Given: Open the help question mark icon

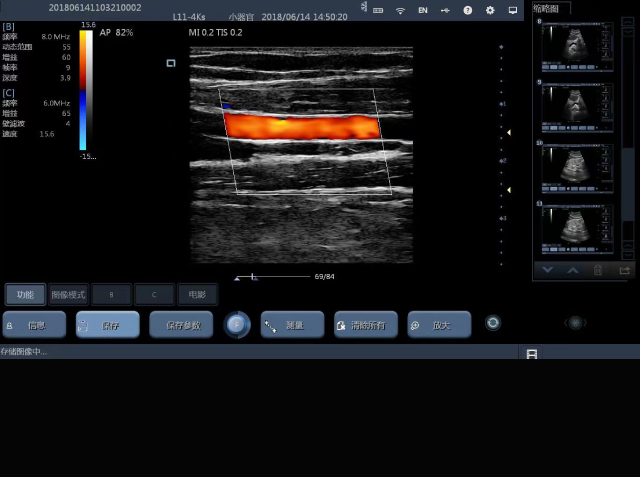Looking at the screenshot, I should pos(468,10).
